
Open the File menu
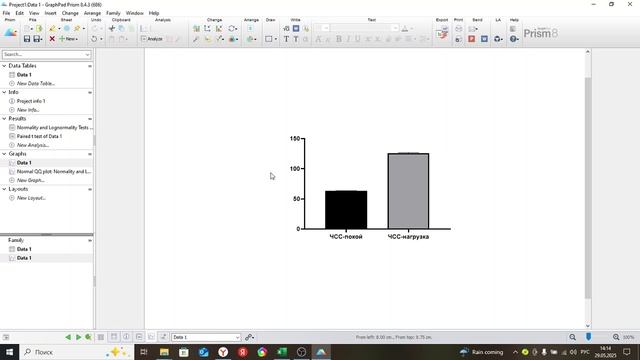tap(6, 13)
